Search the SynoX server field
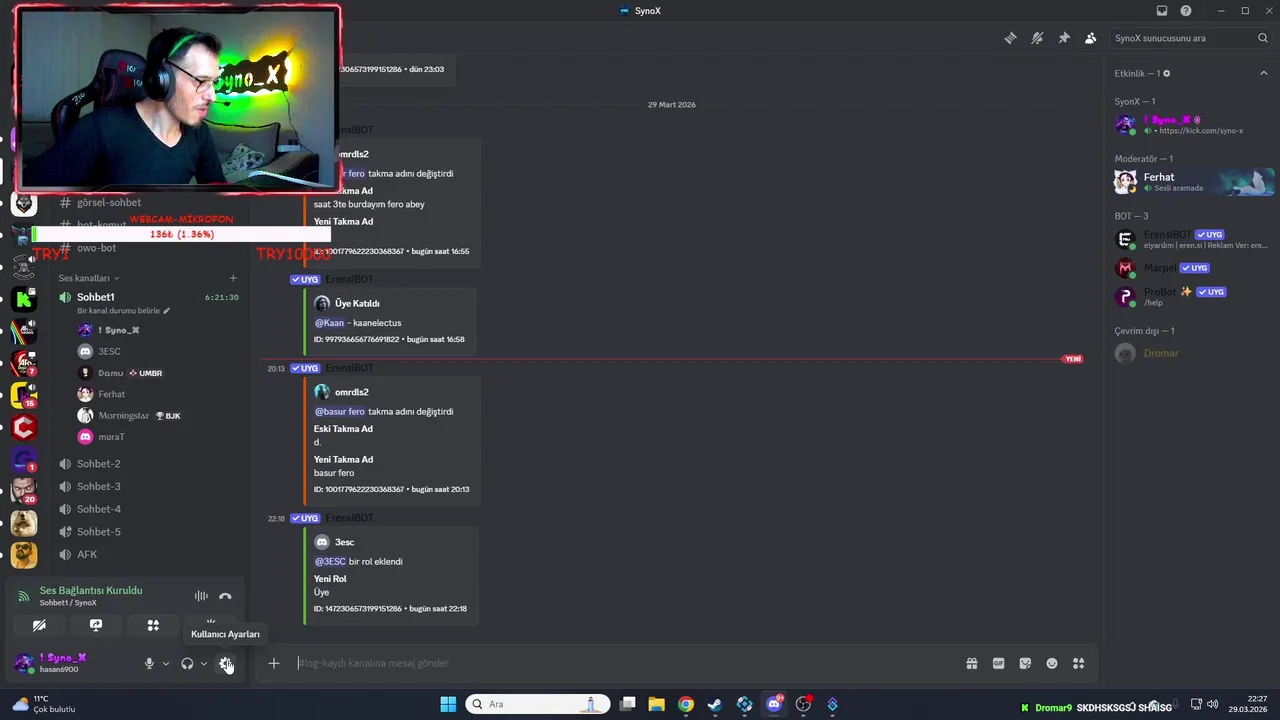This screenshot has height=720, width=1280. 1190,38
